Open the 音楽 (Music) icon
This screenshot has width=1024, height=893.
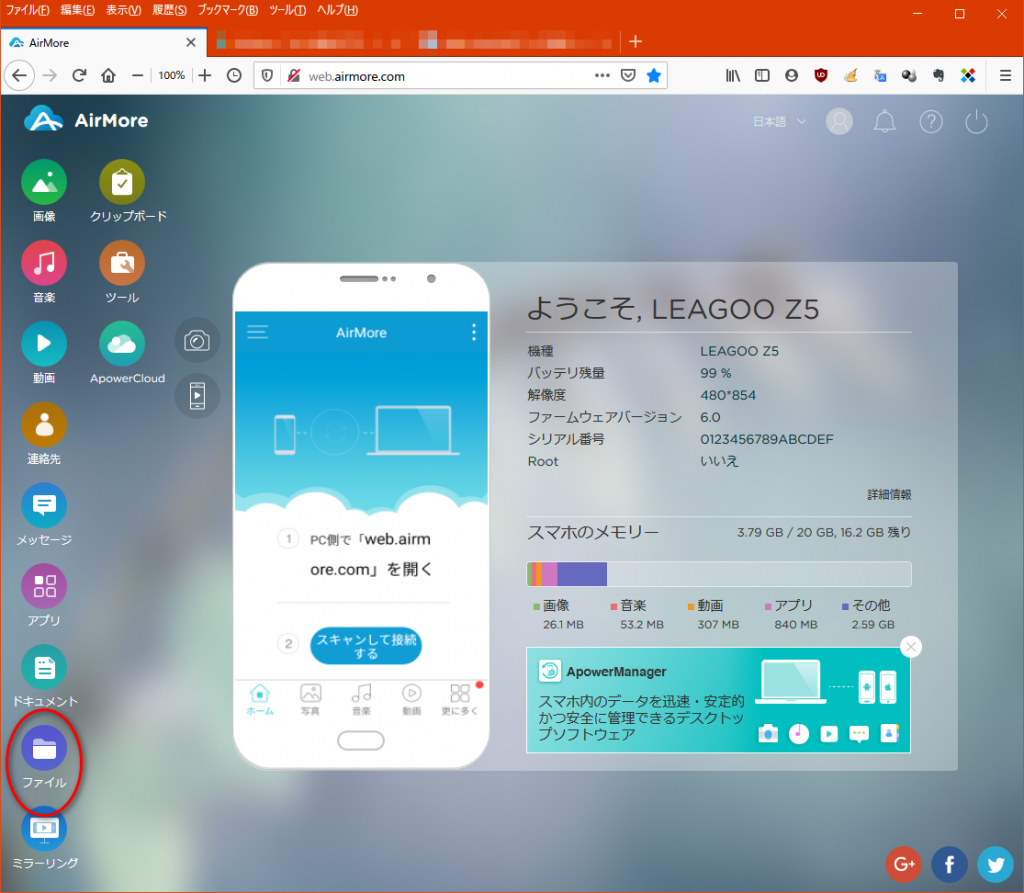[x=44, y=264]
